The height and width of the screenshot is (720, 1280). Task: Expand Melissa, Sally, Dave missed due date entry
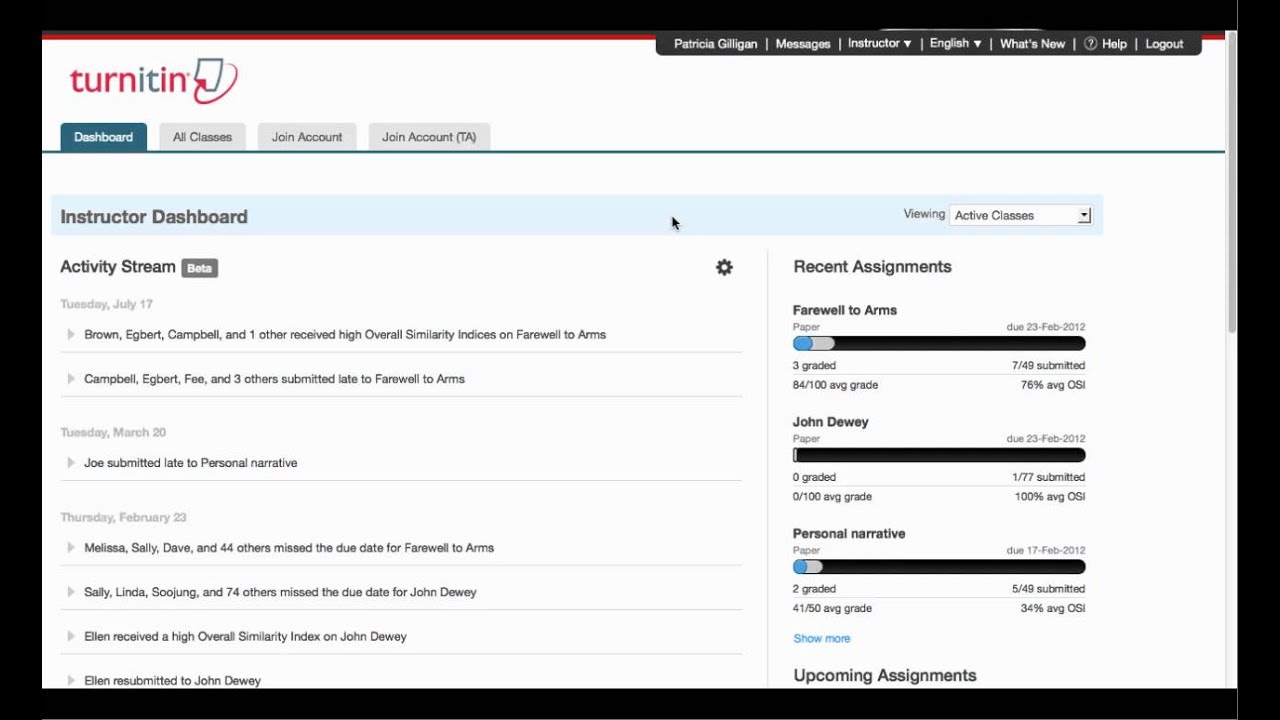71,548
